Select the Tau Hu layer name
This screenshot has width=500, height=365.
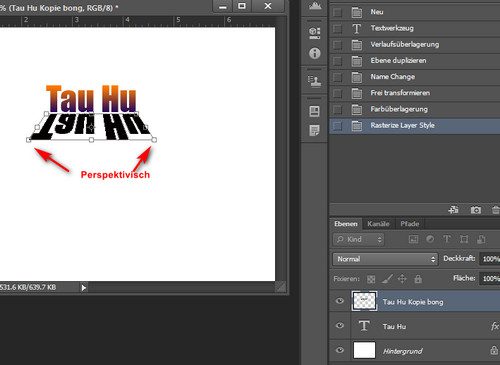pyautogui.click(x=394, y=326)
